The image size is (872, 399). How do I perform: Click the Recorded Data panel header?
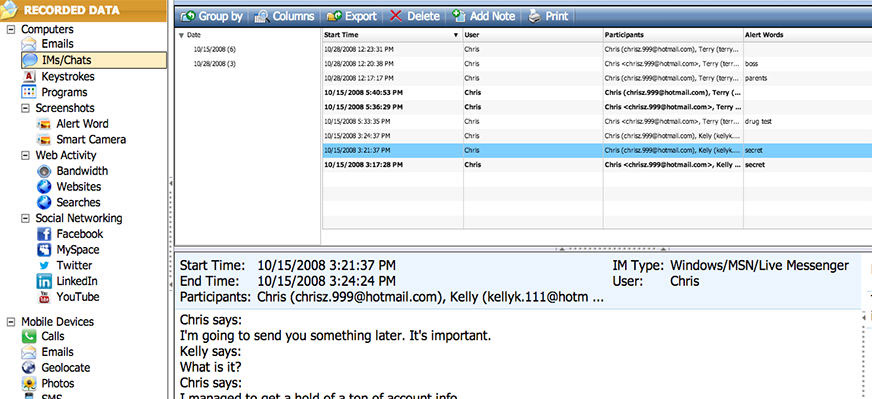(x=83, y=10)
